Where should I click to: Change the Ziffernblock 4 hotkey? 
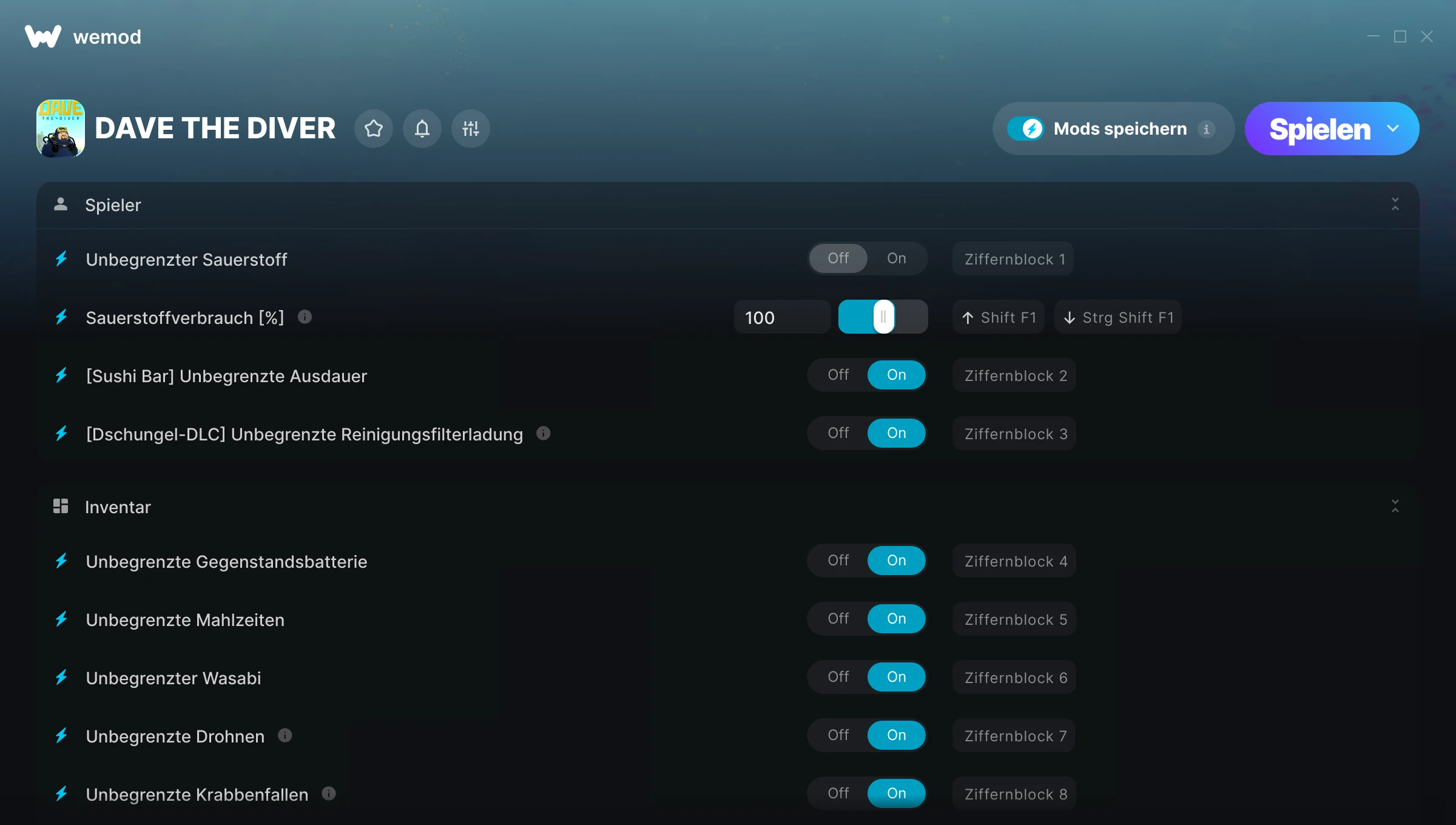[1014, 561]
